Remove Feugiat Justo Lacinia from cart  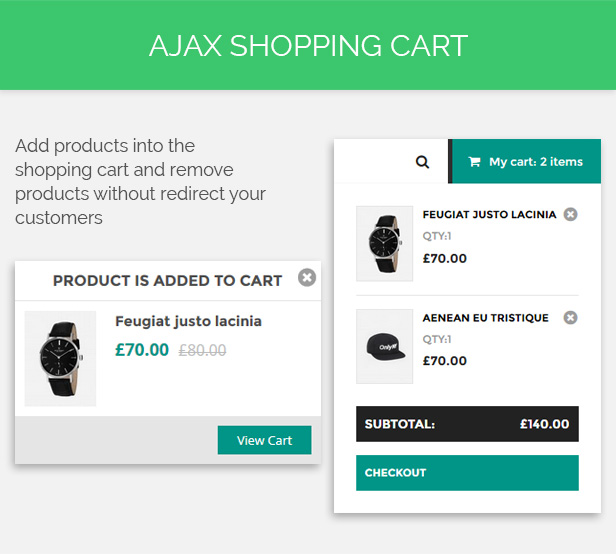click(x=570, y=214)
